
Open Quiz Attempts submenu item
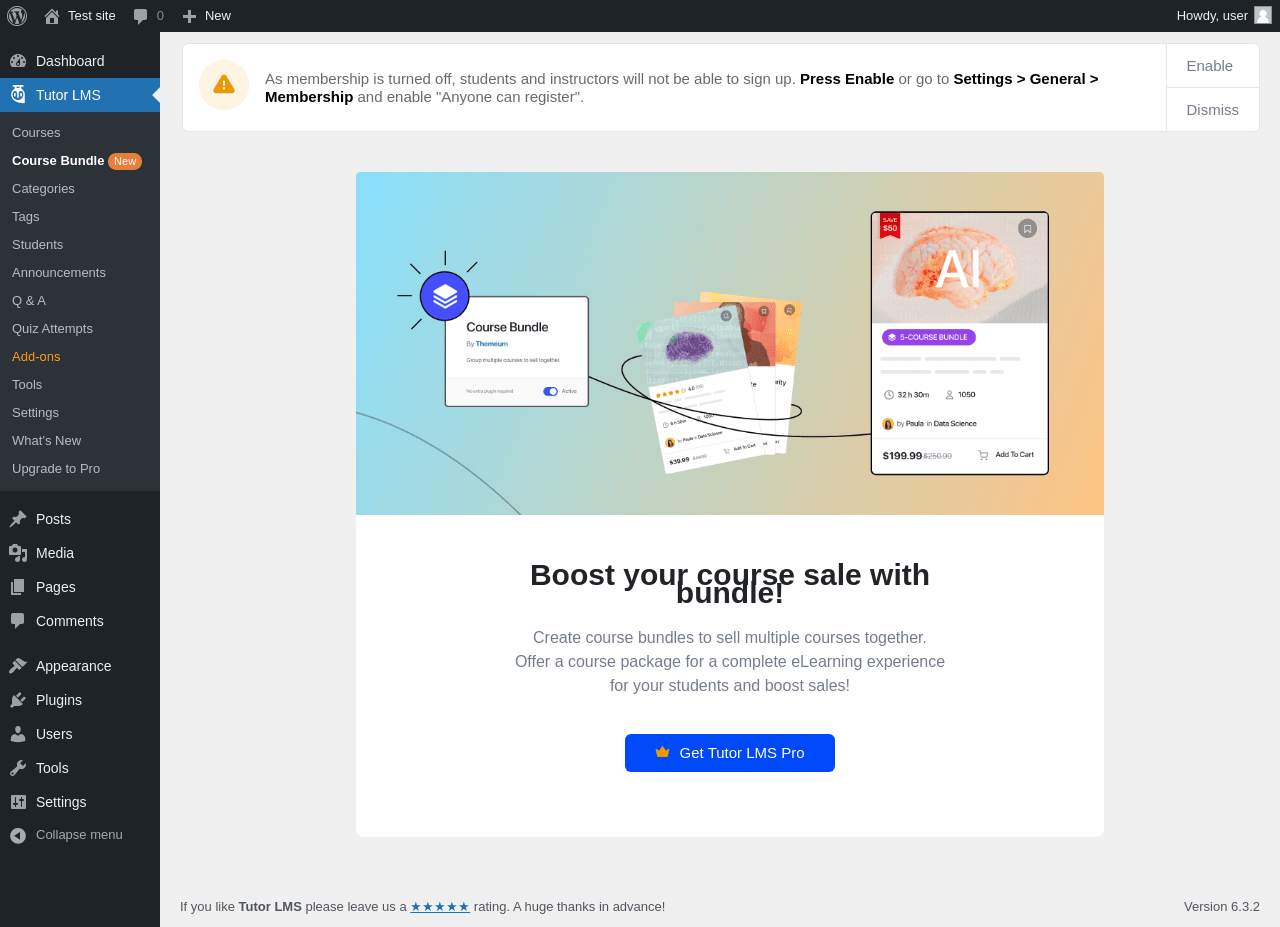pos(52,328)
